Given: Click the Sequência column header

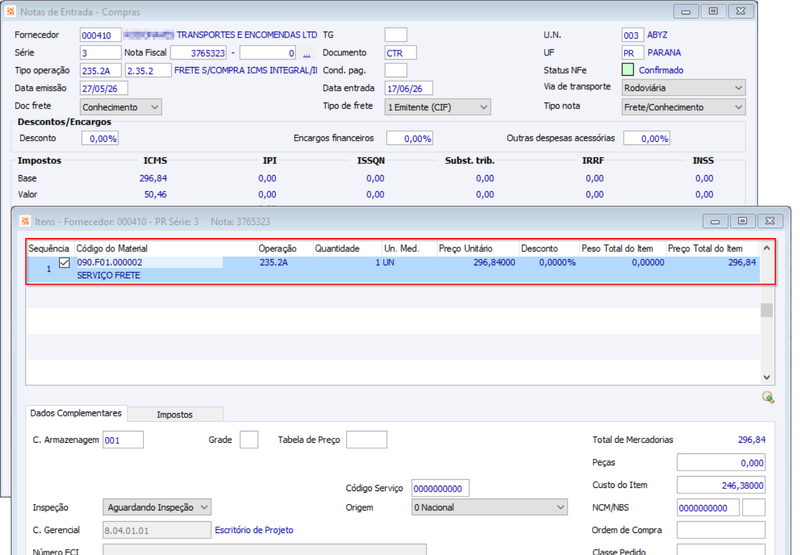Looking at the screenshot, I should 48,248.
